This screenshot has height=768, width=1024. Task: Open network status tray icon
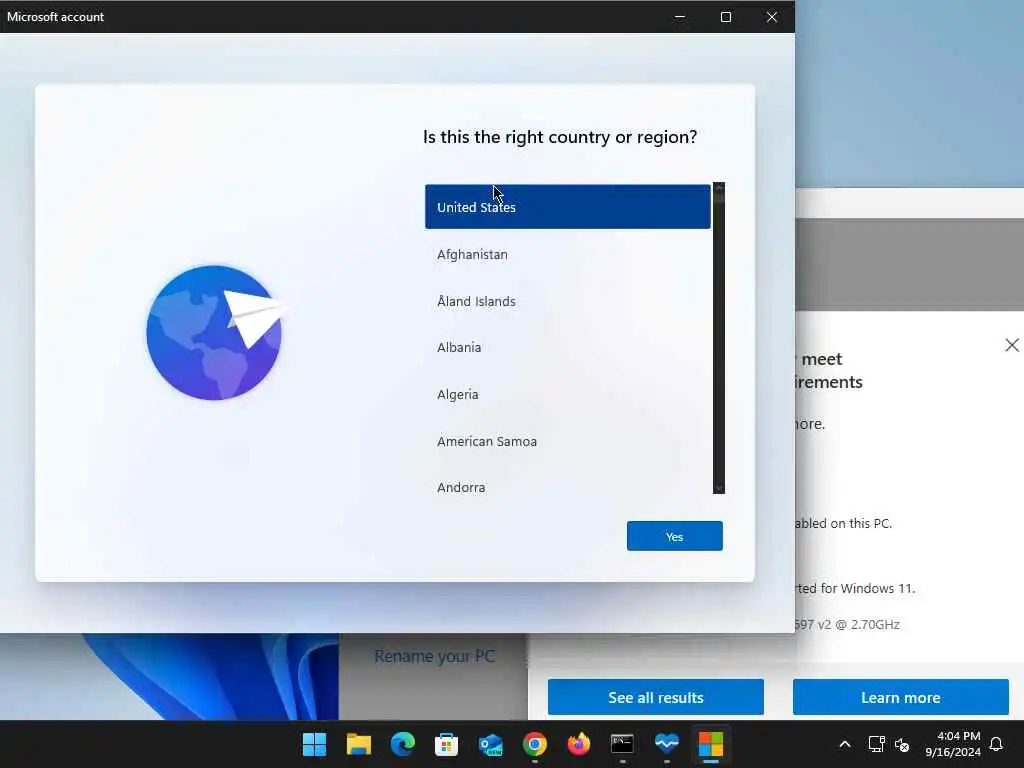pyautogui.click(x=876, y=744)
